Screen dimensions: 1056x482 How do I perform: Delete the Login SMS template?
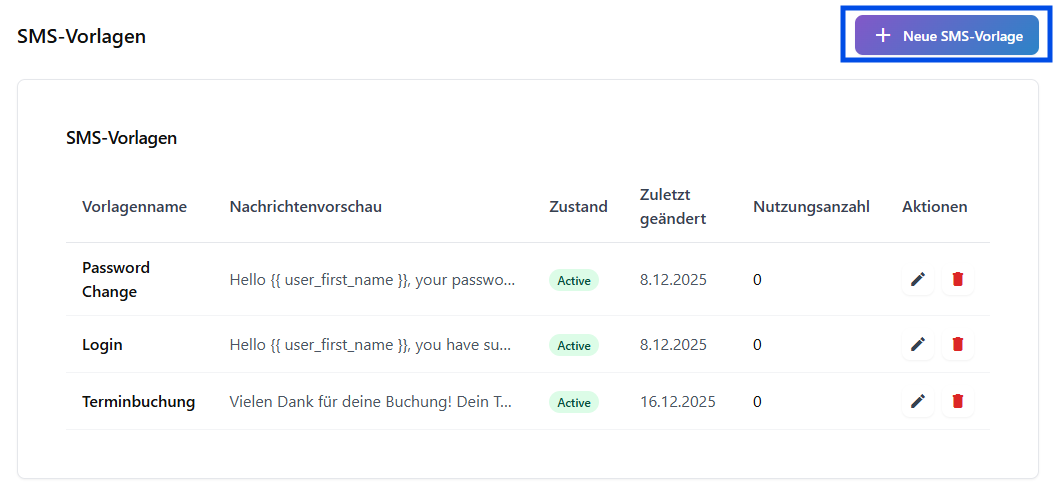click(958, 345)
